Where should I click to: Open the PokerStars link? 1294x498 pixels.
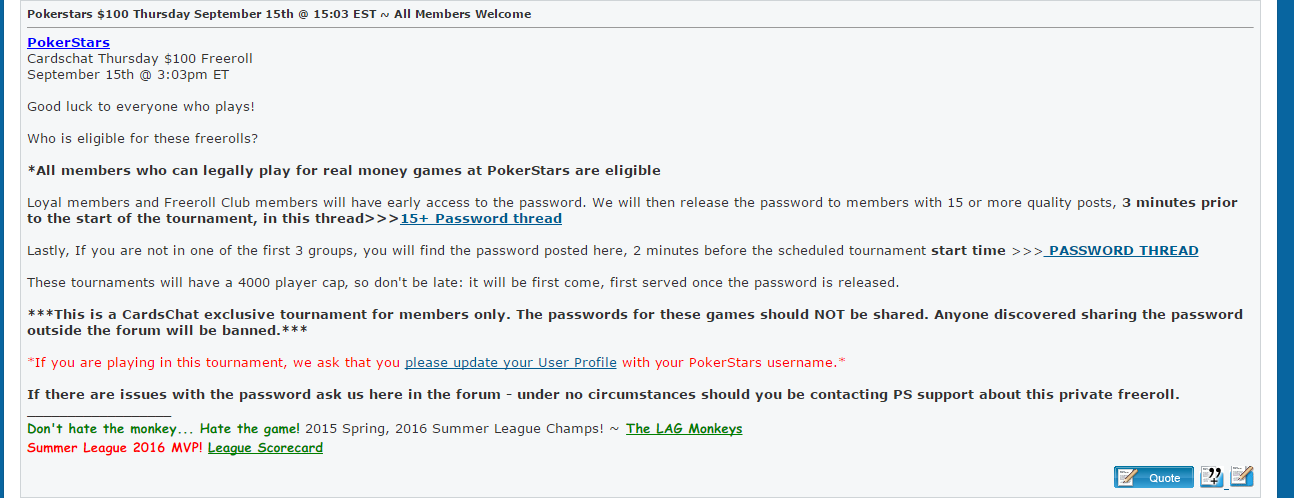pyautogui.click(x=68, y=43)
